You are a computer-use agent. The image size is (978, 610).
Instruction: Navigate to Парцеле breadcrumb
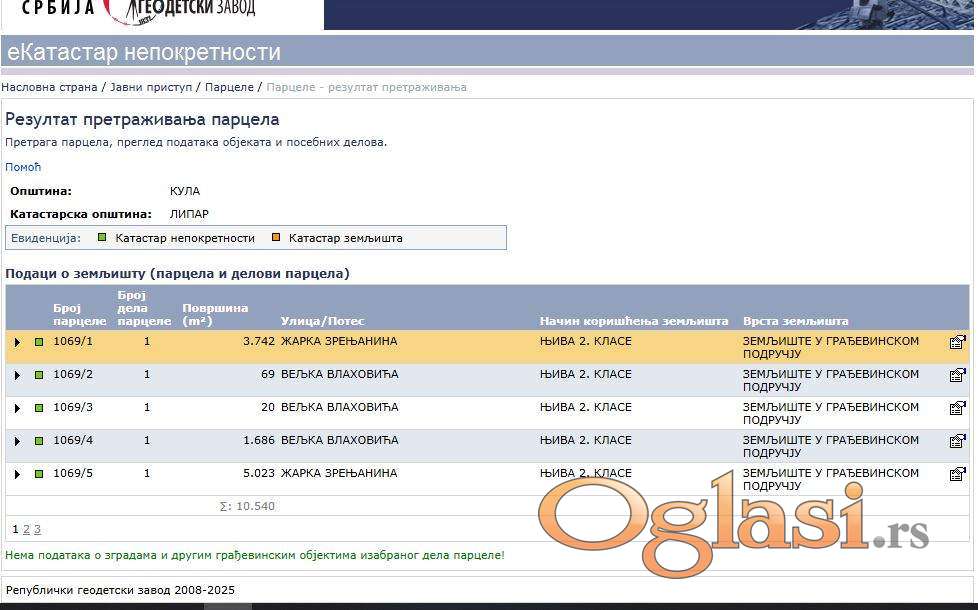229,87
